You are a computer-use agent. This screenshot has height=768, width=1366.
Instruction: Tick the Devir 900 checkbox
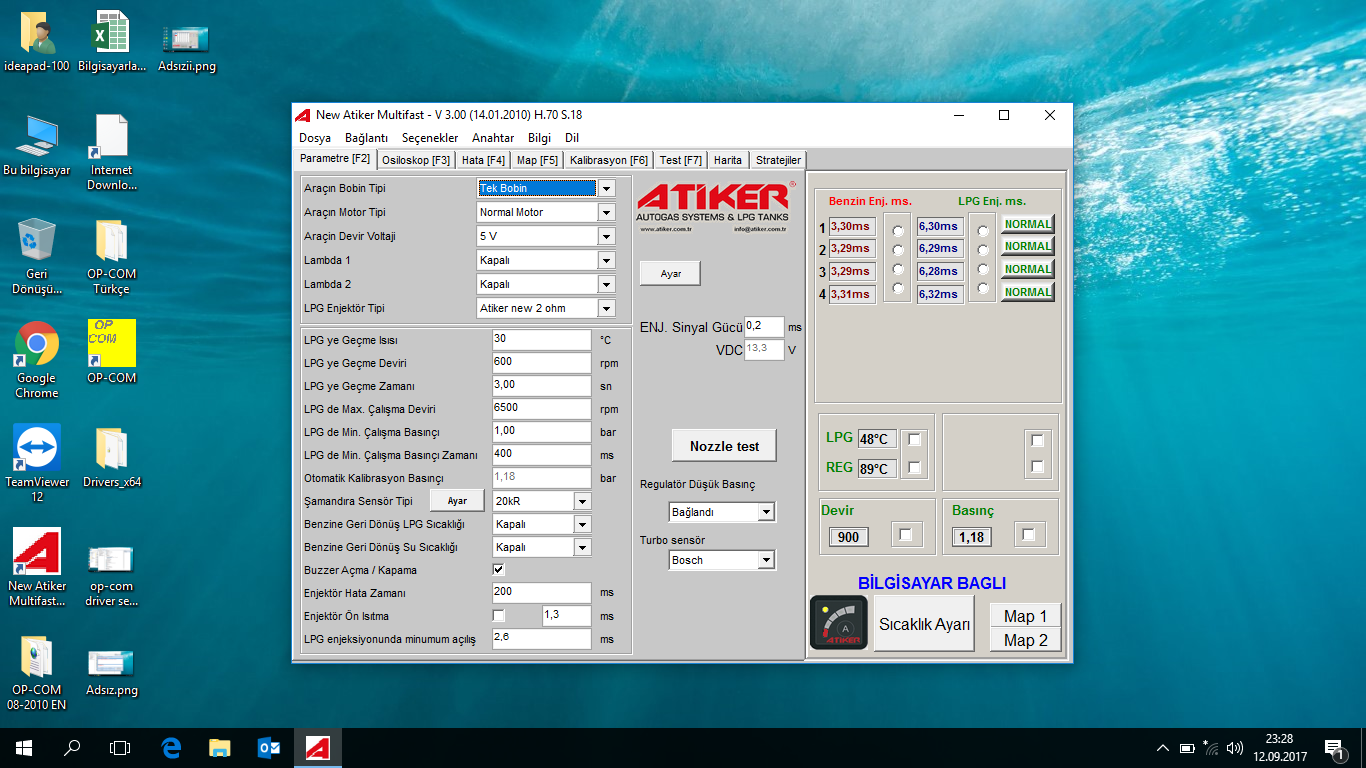(905, 535)
